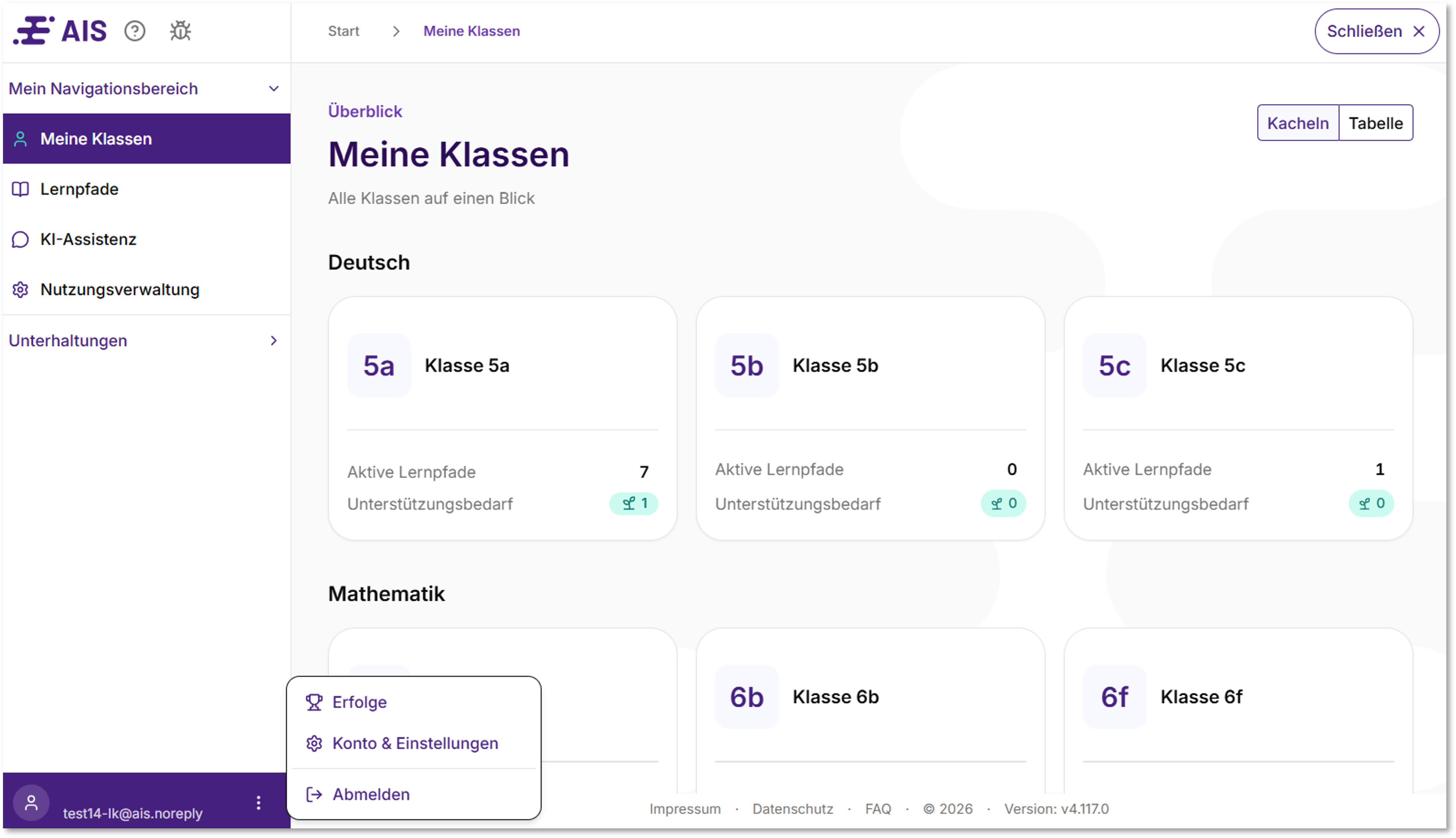Viewport: 1456px width, 838px height.
Task: Open KI-Assistenz in the sidebar
Action: pos(146,239)
